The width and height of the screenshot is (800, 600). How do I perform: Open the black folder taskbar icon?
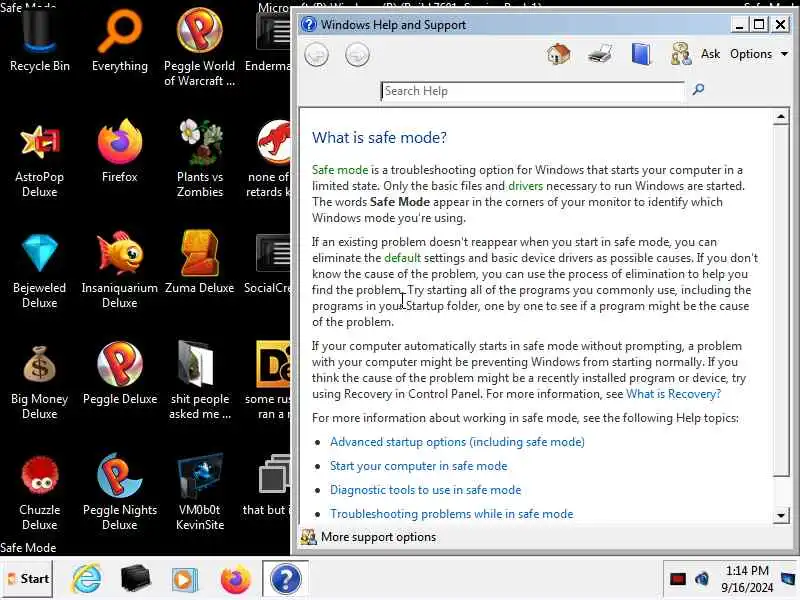[135, 580]
